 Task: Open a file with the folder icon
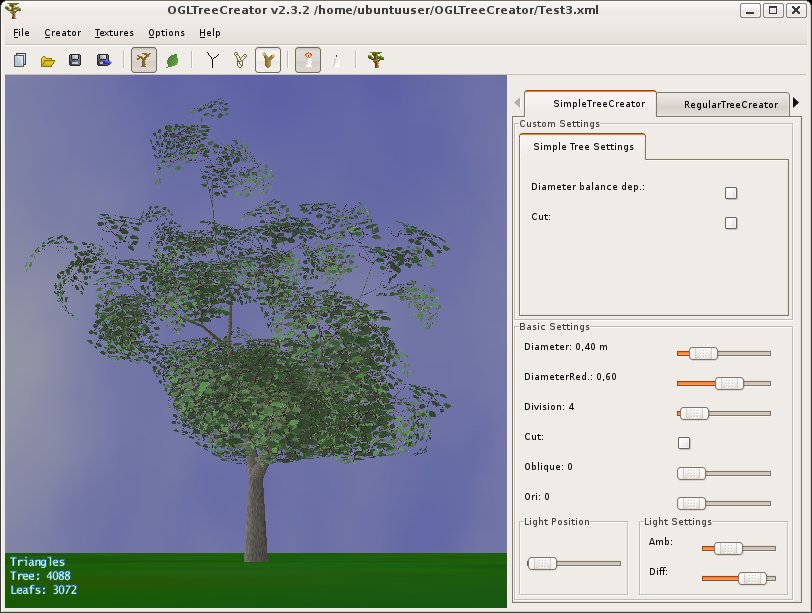[x=47, y=61]
